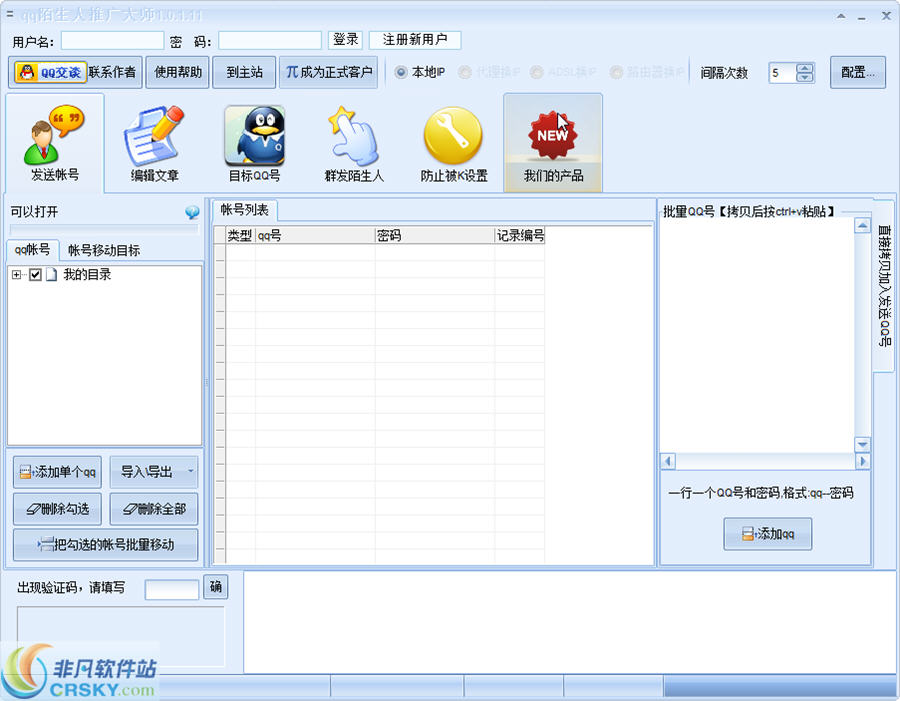Screen dimensions: 900x701
Task: Click the 删除勾选 button
Action: click(57, 509)
